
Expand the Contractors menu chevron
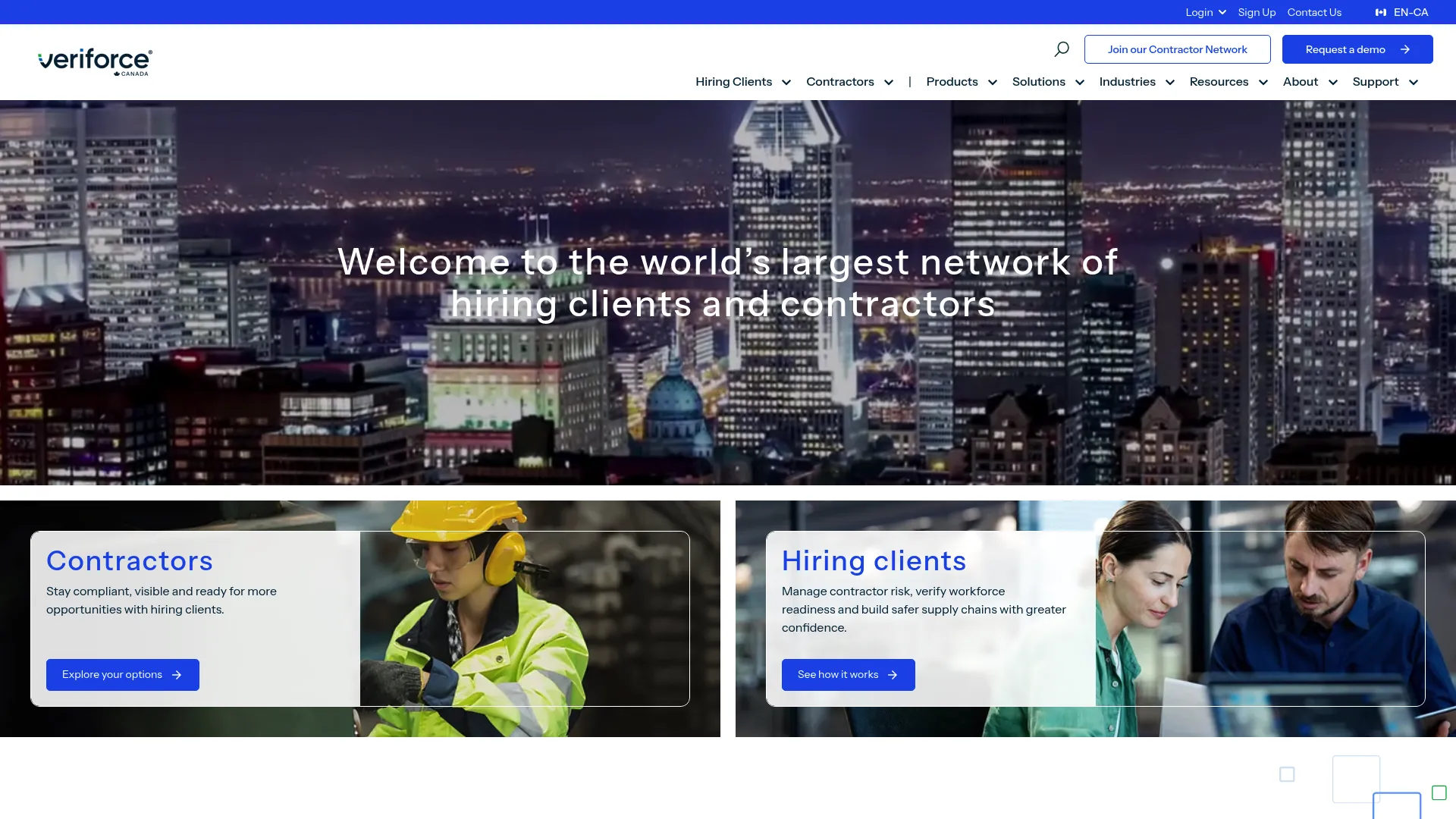(x=889, y=82)
